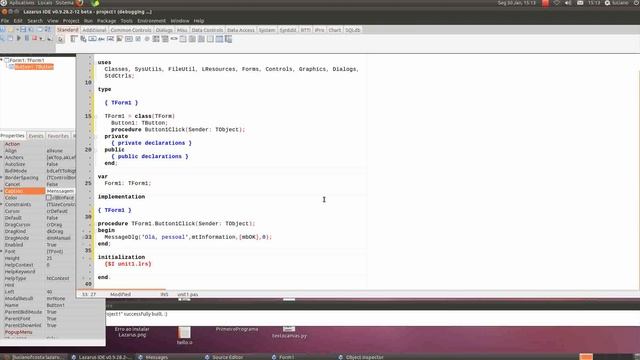
Task: Open the Environment menu
Action: [x=151, y=20]
